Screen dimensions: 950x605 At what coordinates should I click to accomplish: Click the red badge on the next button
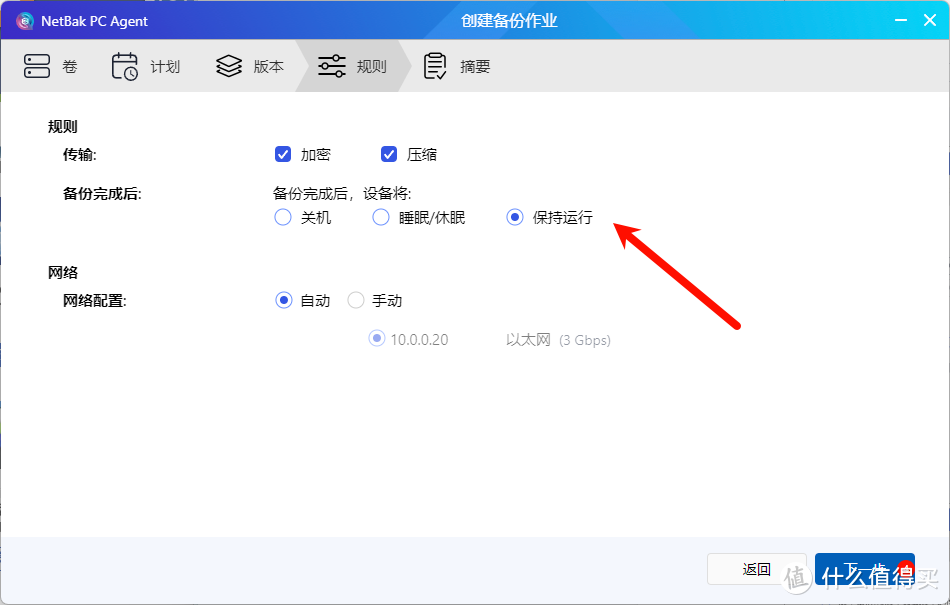(904, 566)
